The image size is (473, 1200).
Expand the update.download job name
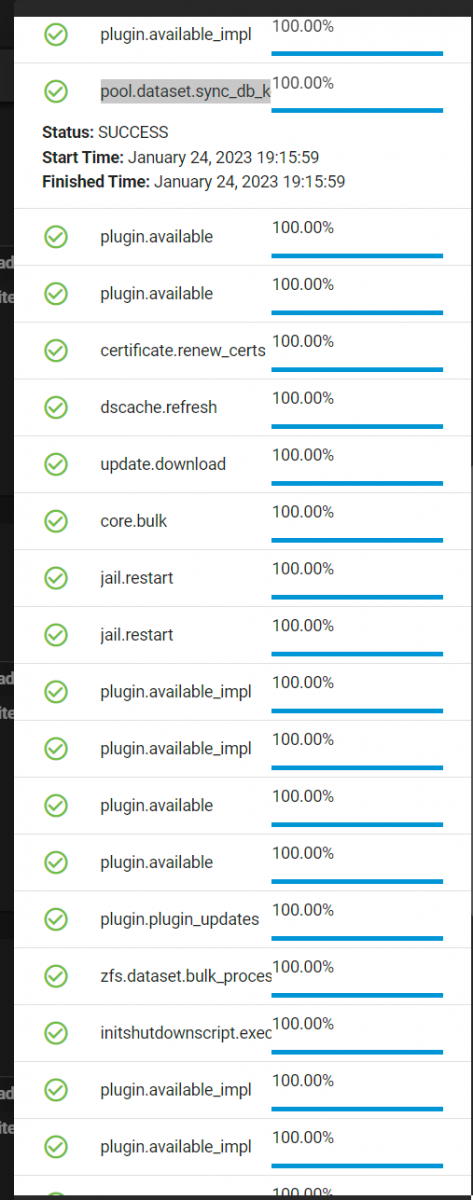[163, 464]
